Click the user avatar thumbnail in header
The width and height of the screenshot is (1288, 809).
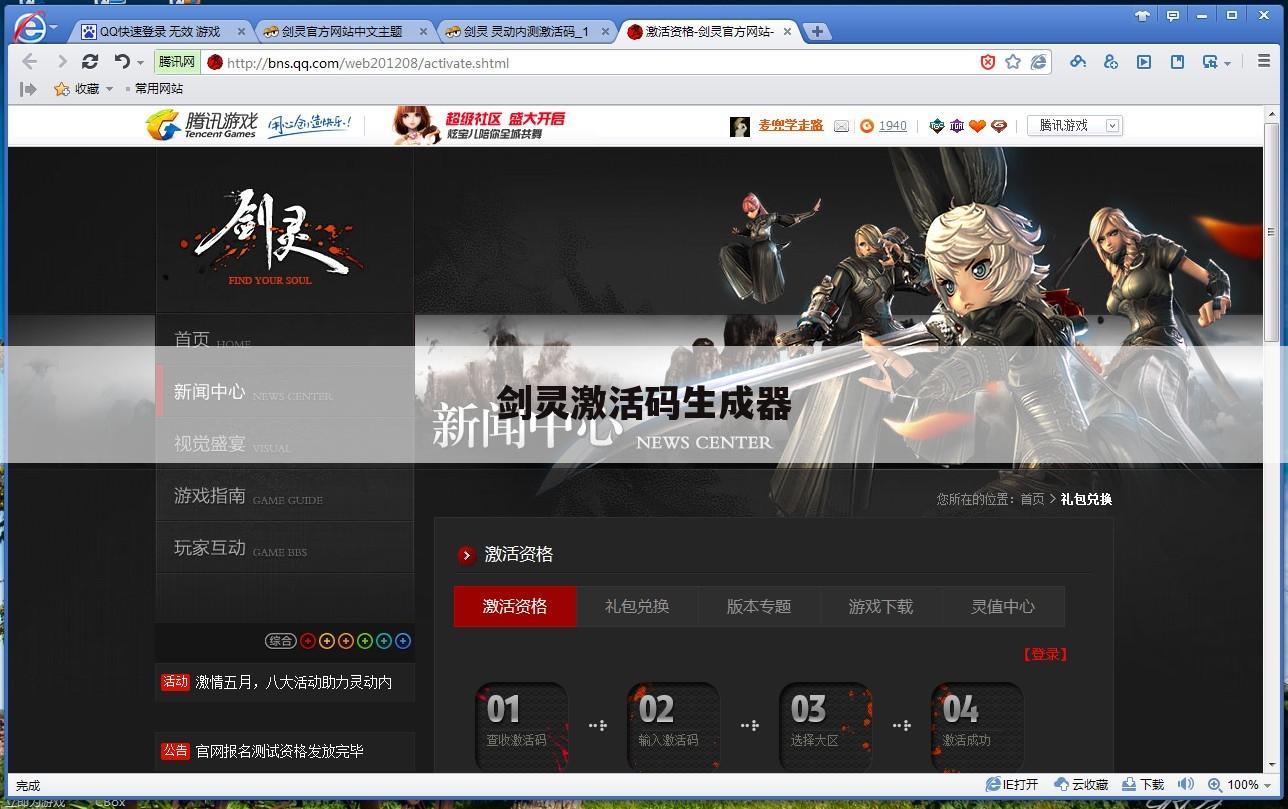point(740,126)
